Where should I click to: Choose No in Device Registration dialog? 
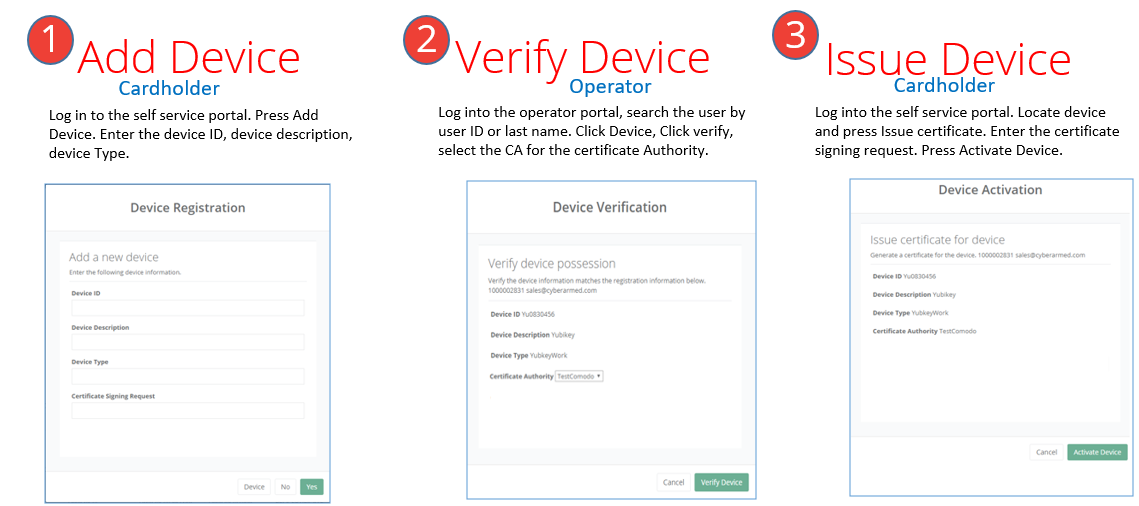click(x=285, y=487)
